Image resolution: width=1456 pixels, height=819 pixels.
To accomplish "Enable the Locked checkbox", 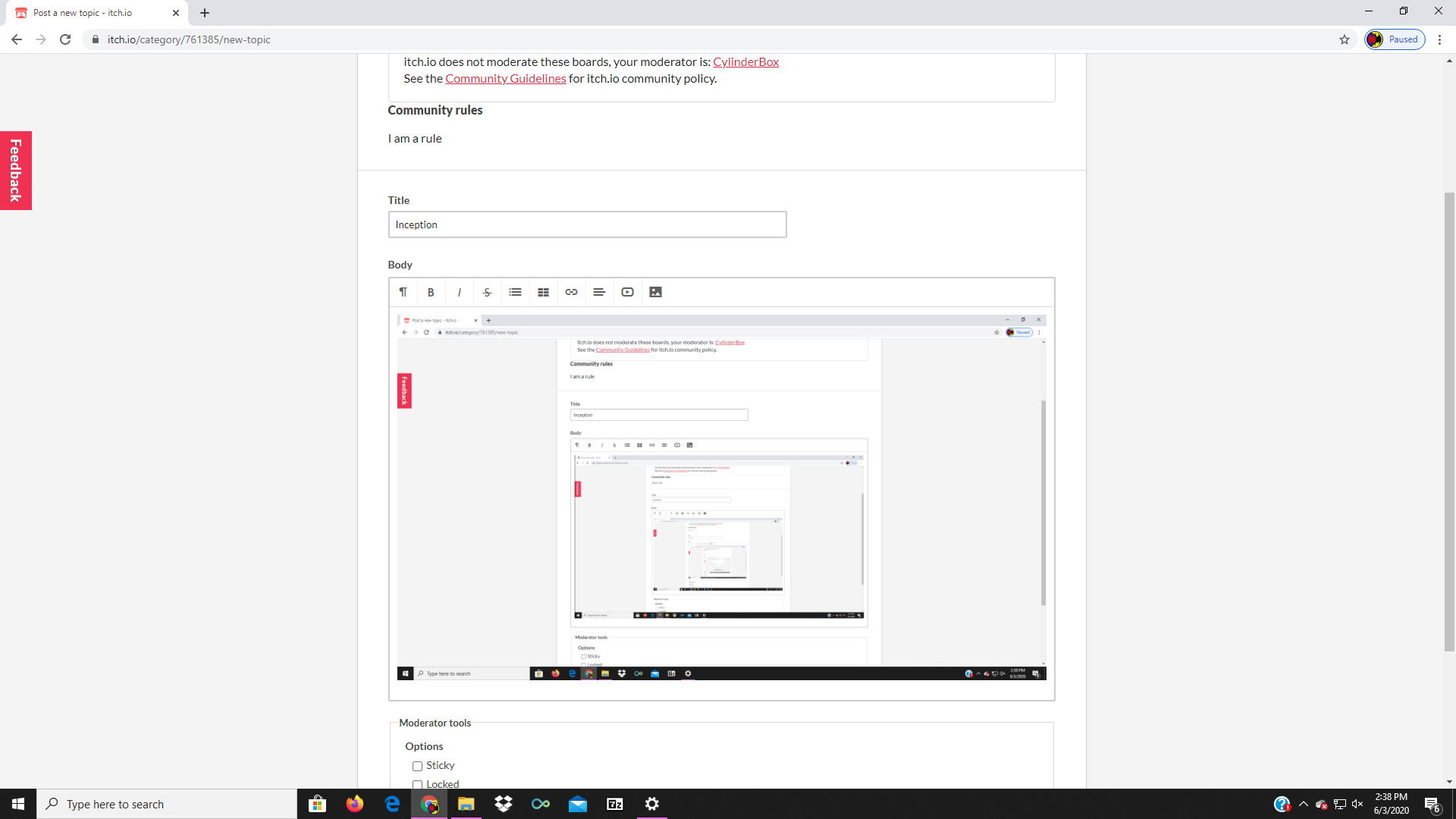I will (417, 784).
